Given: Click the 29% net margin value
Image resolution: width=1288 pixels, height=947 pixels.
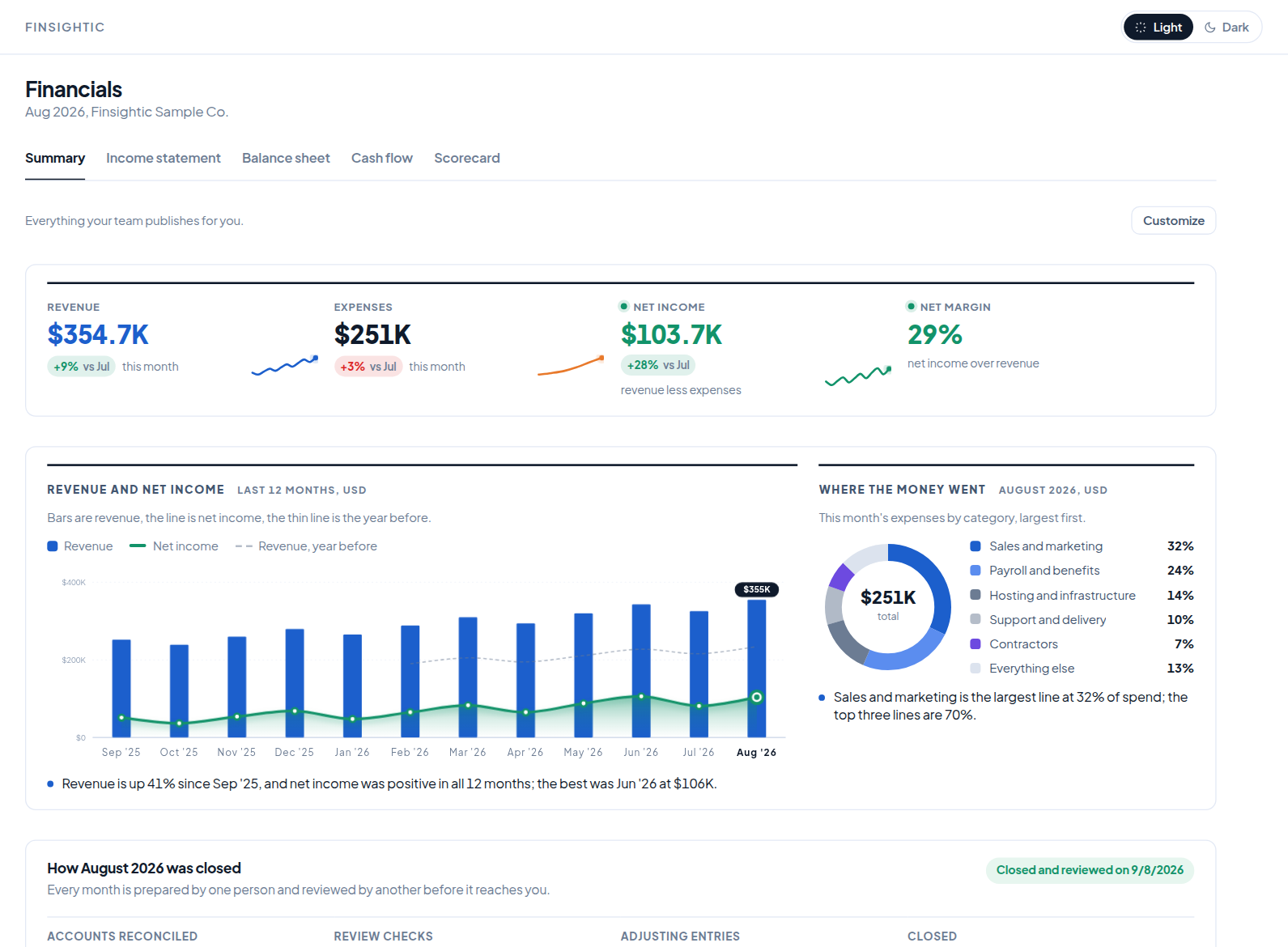Looking at the screenshot, I should click(x=935, y=334).
